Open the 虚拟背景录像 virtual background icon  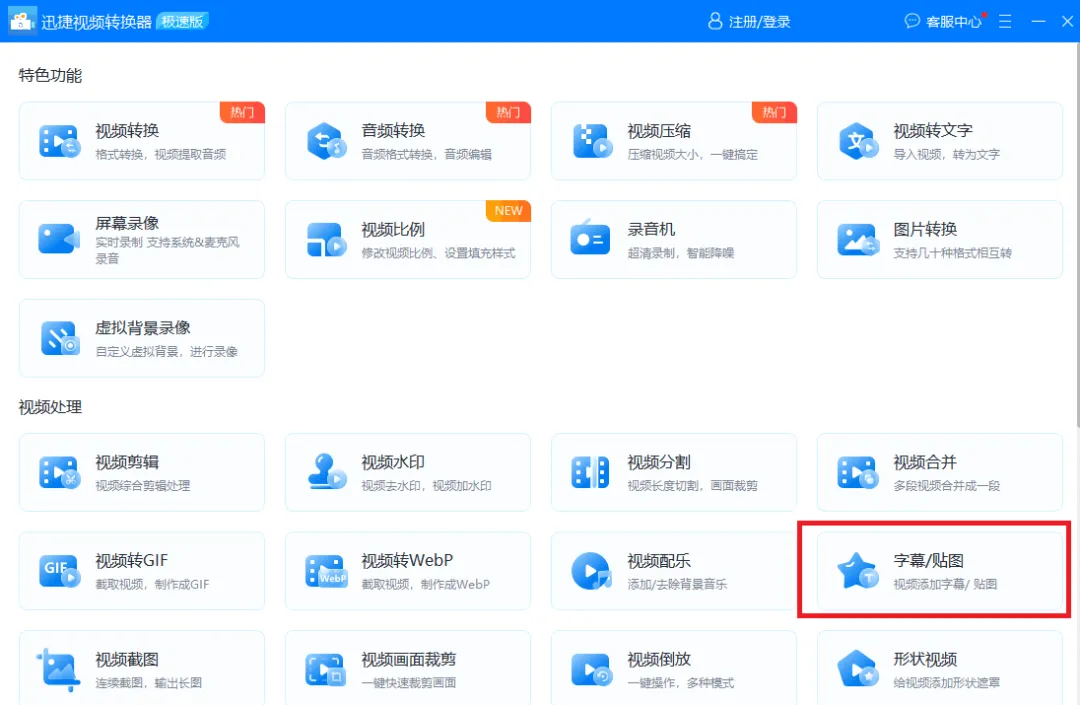click(x=60, y=338)
